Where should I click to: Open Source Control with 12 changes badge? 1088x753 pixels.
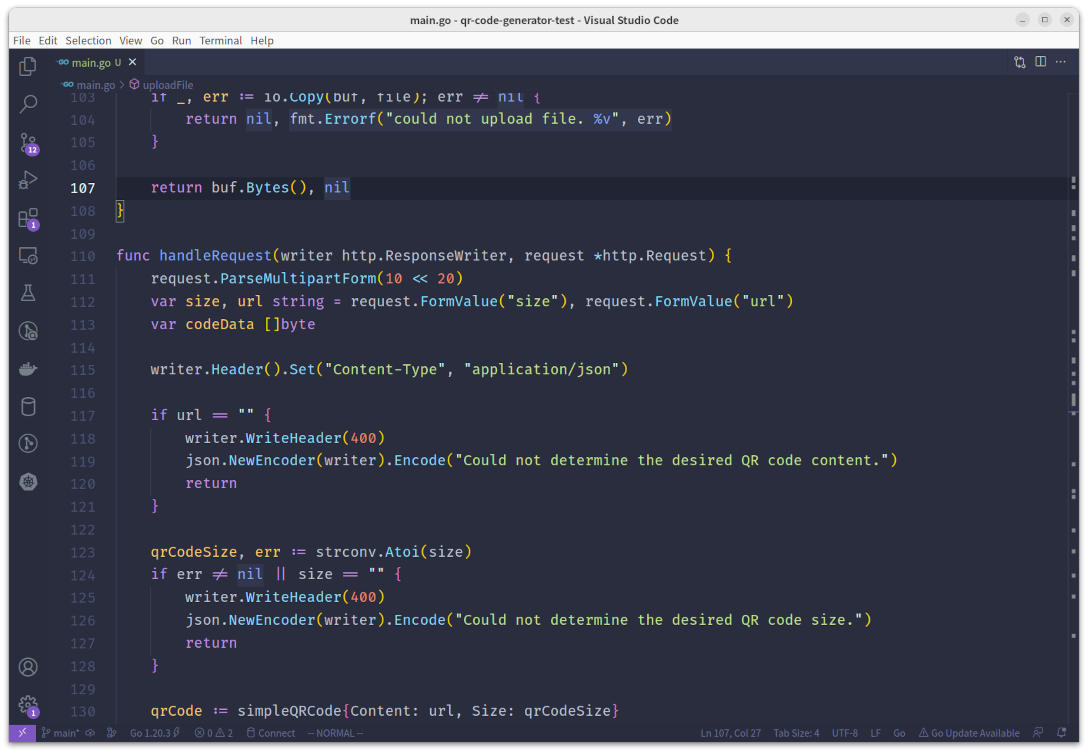click(28, 144)
